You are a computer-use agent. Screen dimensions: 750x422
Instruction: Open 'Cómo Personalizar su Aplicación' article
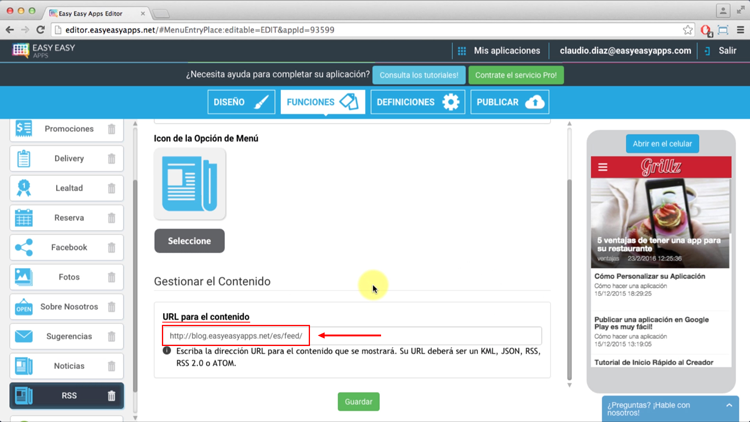pos(650,277)
